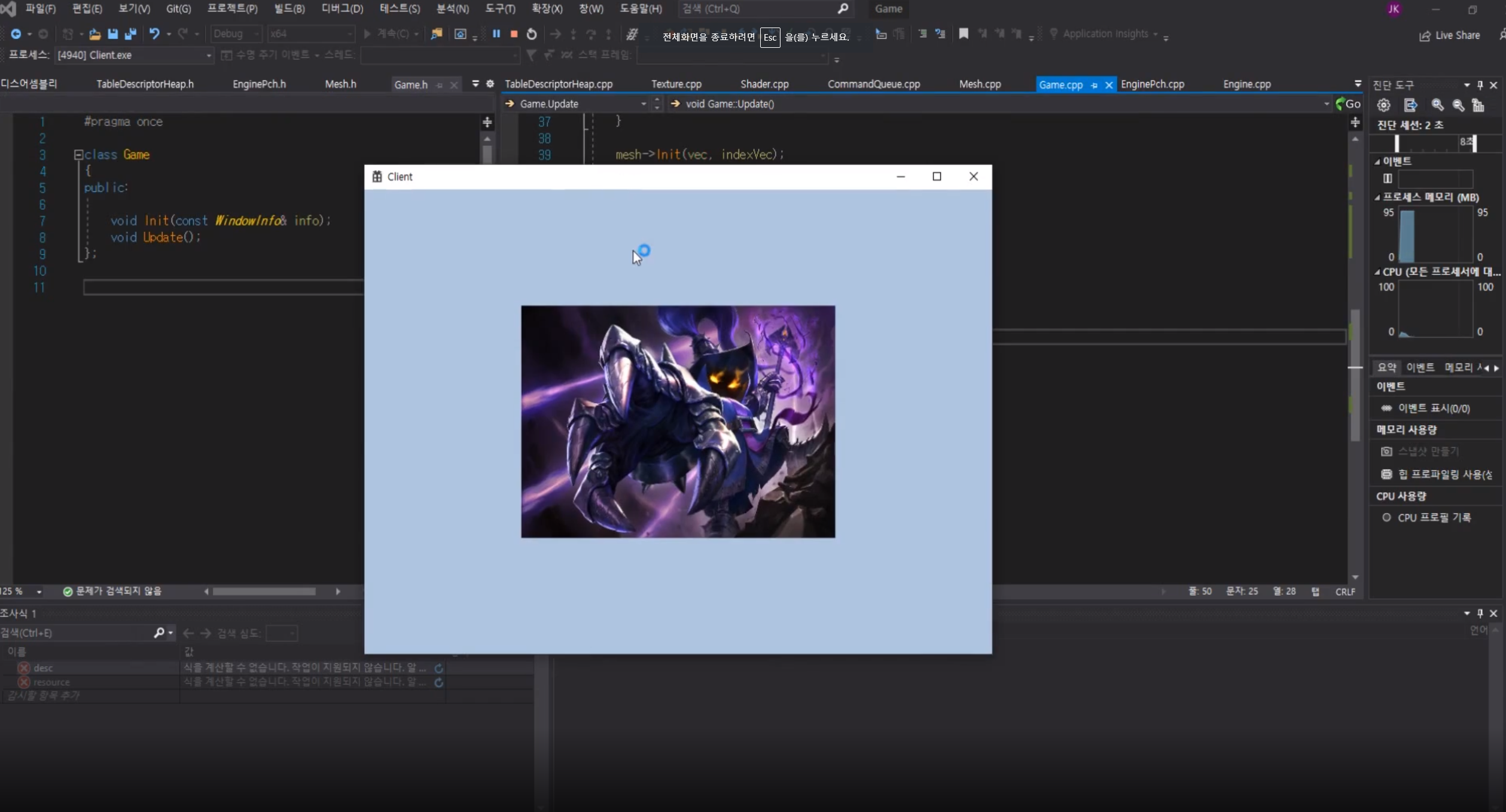This screenshot has height=812, width=1506.
Task: Close the Game.cpp tab
Action: [x=1109, y=85]
